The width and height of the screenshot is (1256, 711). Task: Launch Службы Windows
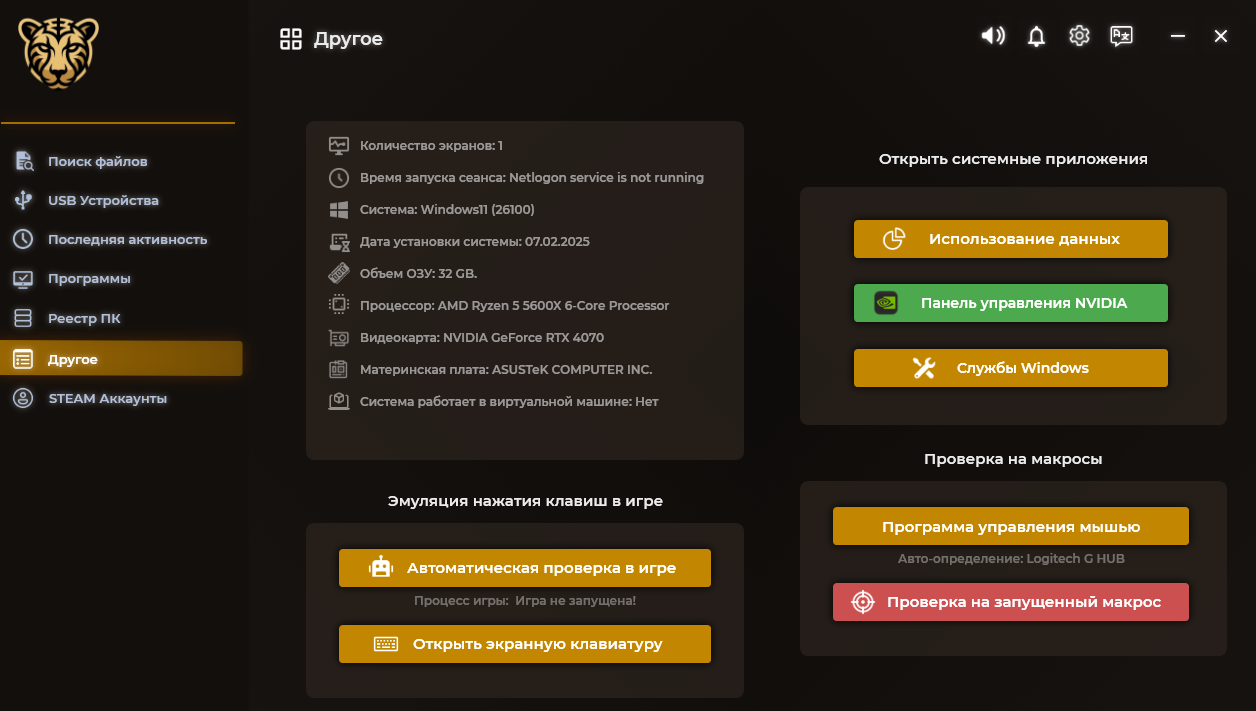click(1010, 368)
